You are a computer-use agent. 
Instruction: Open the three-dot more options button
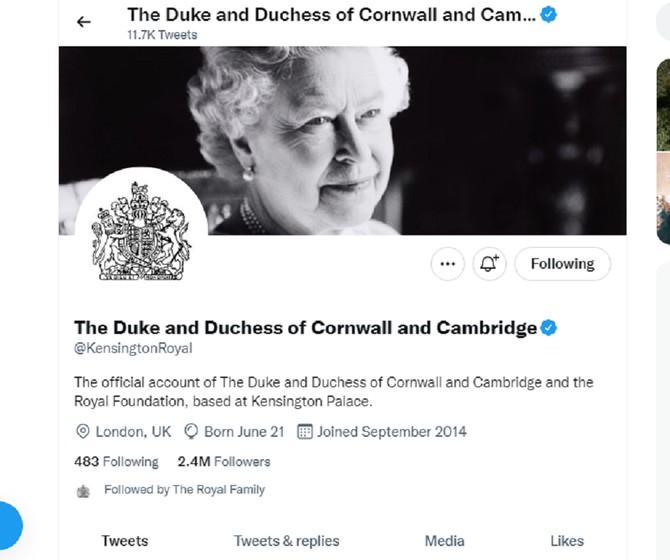click(447, 264)
